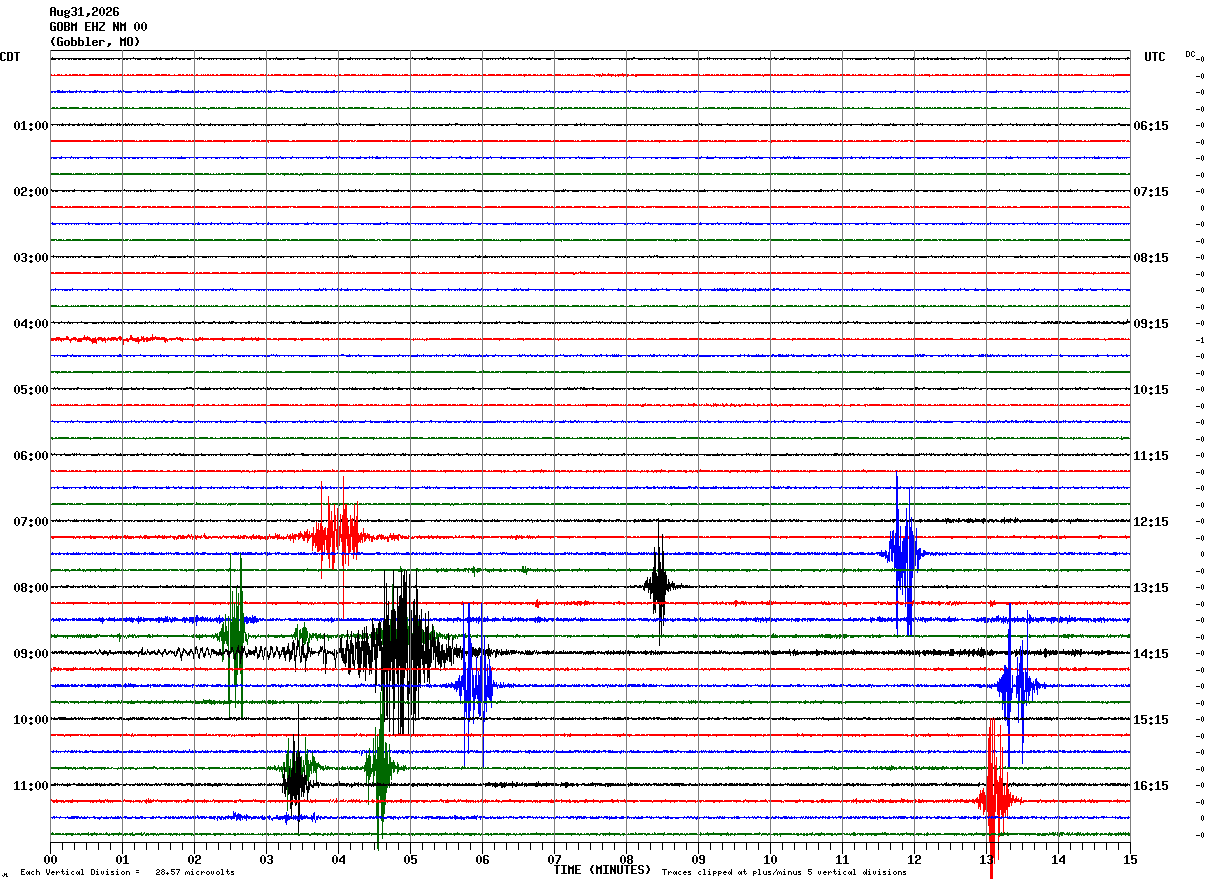The image size is (1210, 886).
Task: Click the 00 minute mark on axis
Action: (51, 859)
